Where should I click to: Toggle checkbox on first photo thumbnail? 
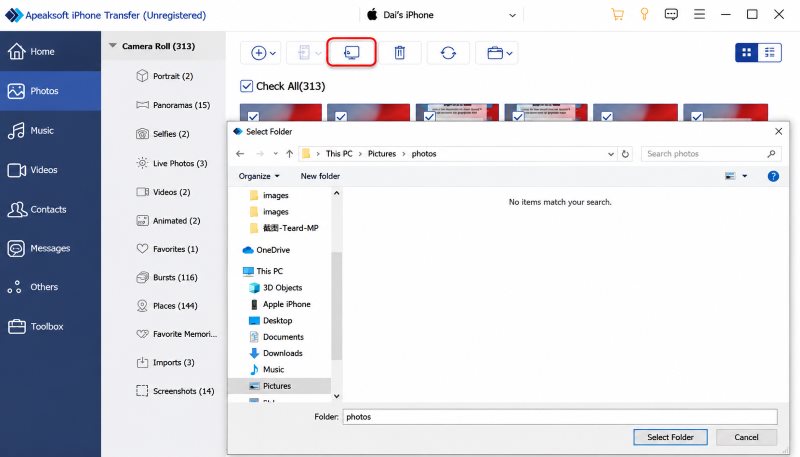point(253,117)
